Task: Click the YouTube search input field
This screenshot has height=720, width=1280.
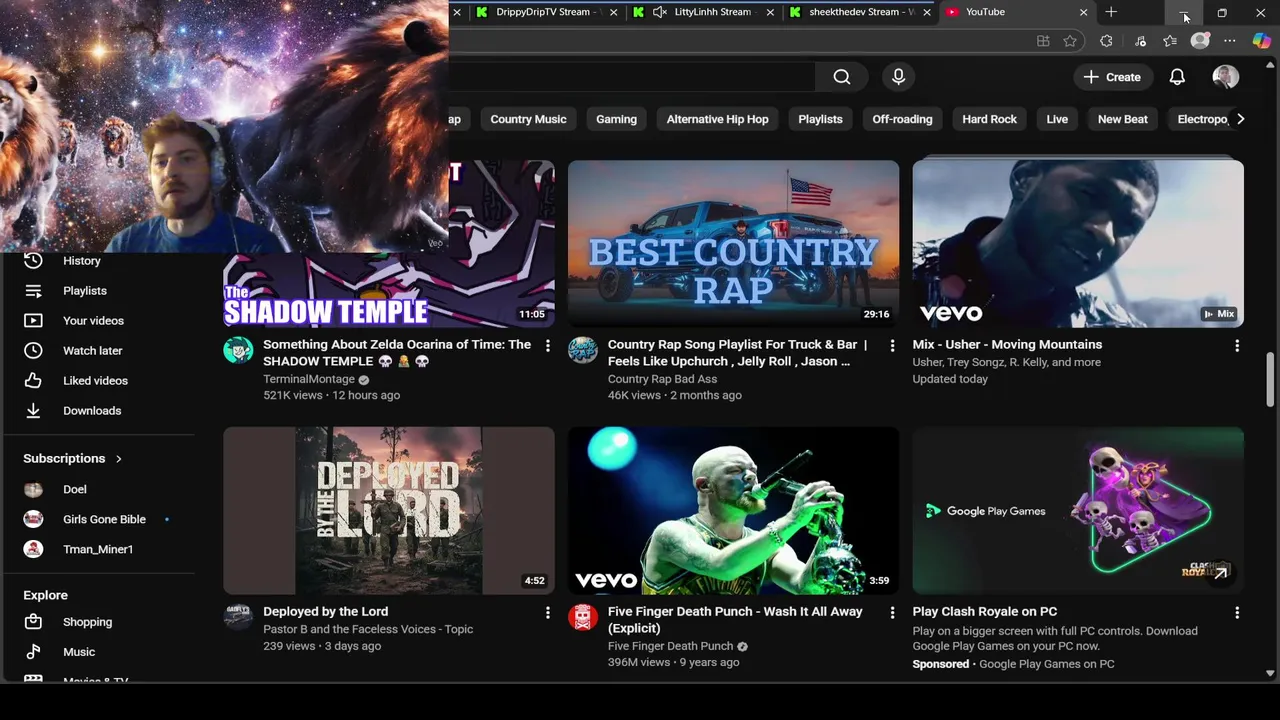Action: click(632, 77)
